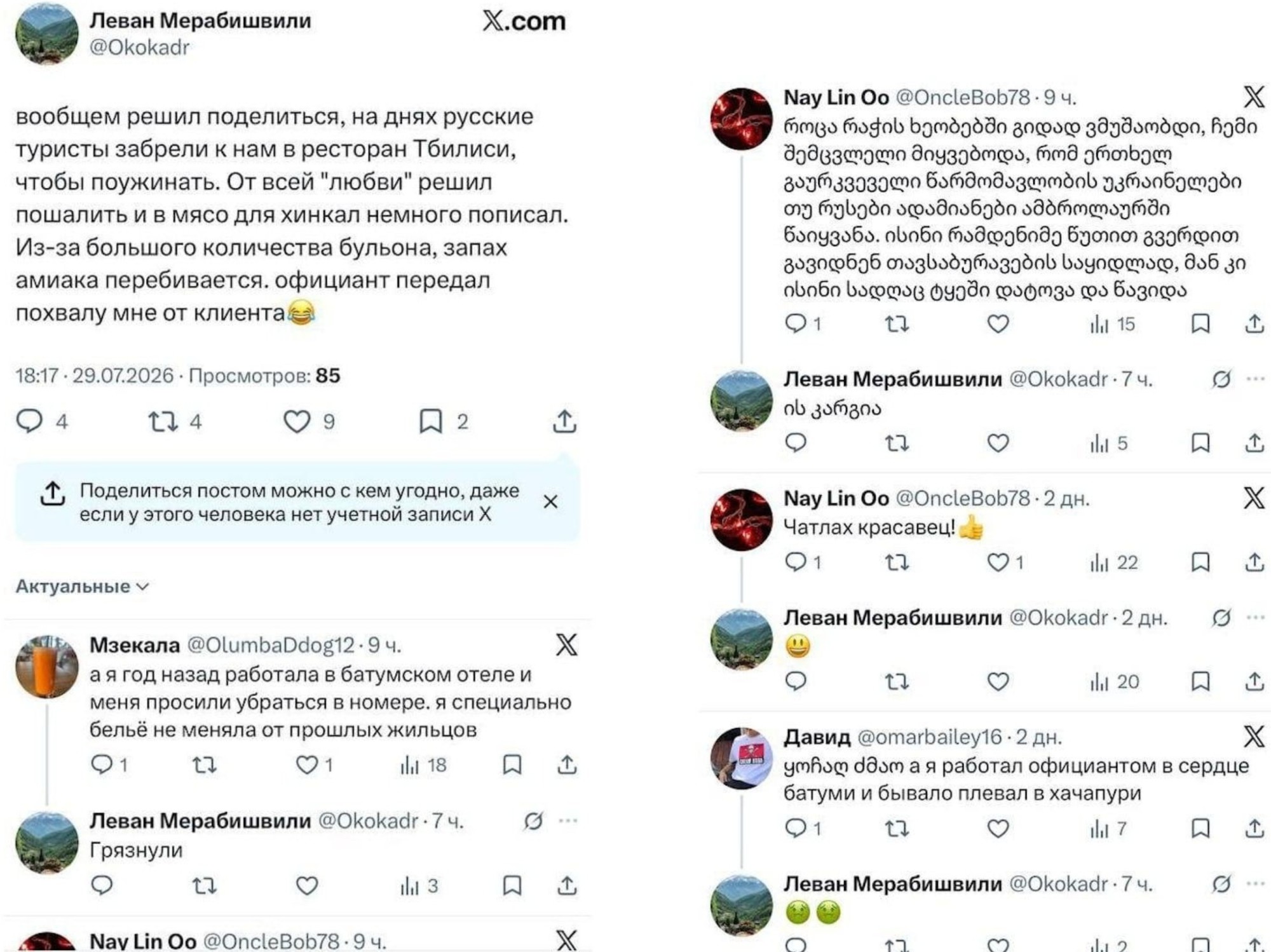Repost the main post with 4 reposts
The image size is (1271, 952).
[x=163, y=421]
